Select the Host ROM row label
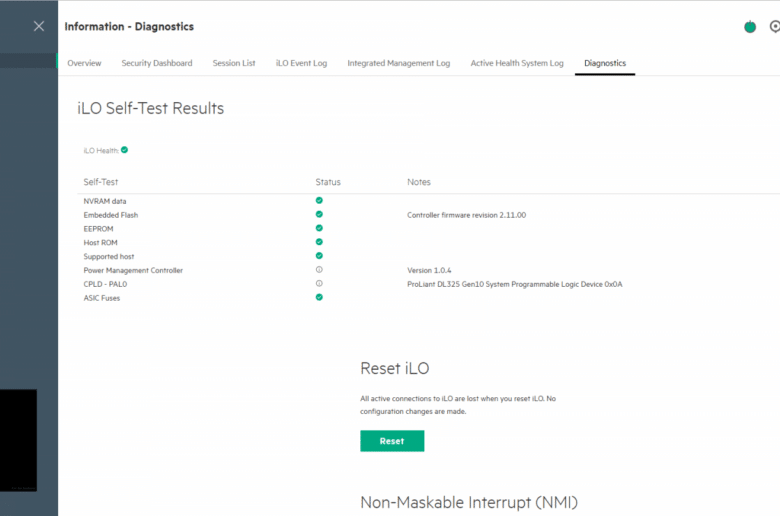The width and height of the screenshot is (780, 516). pyautogui.click(x=100, y=243)
